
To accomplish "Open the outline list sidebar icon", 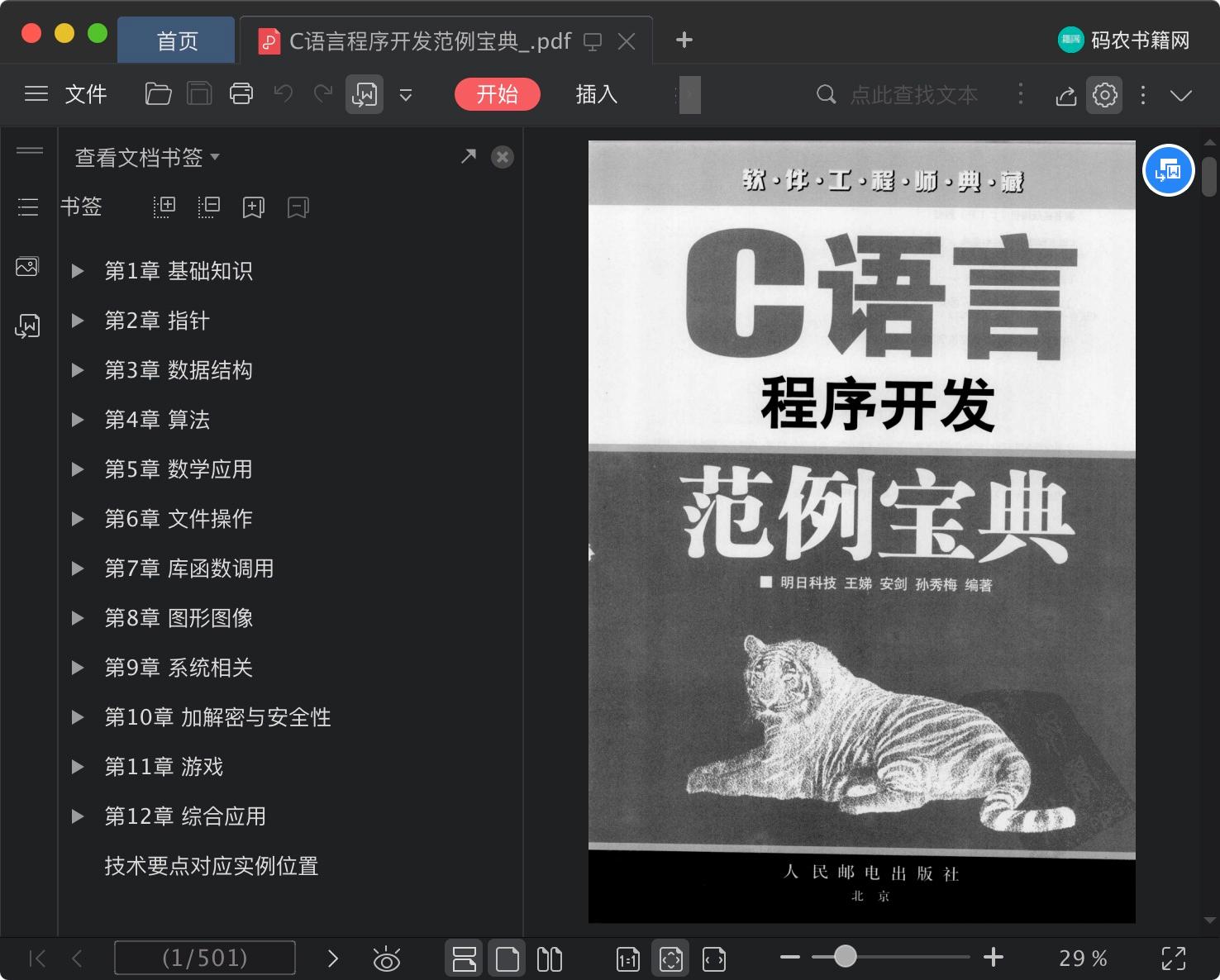I will pos(28,207).
